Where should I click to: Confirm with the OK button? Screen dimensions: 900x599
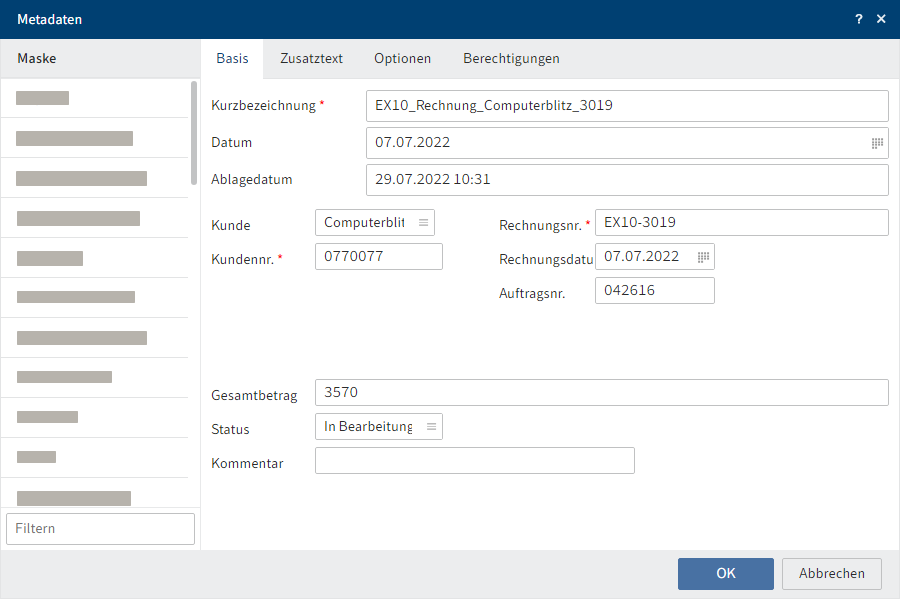pyautogui.click(x=726, y=574)
